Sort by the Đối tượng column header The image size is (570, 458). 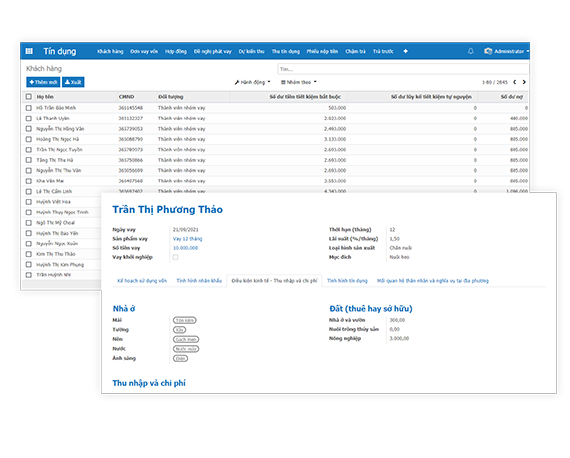pyautogui.click(x=170, y=97)
